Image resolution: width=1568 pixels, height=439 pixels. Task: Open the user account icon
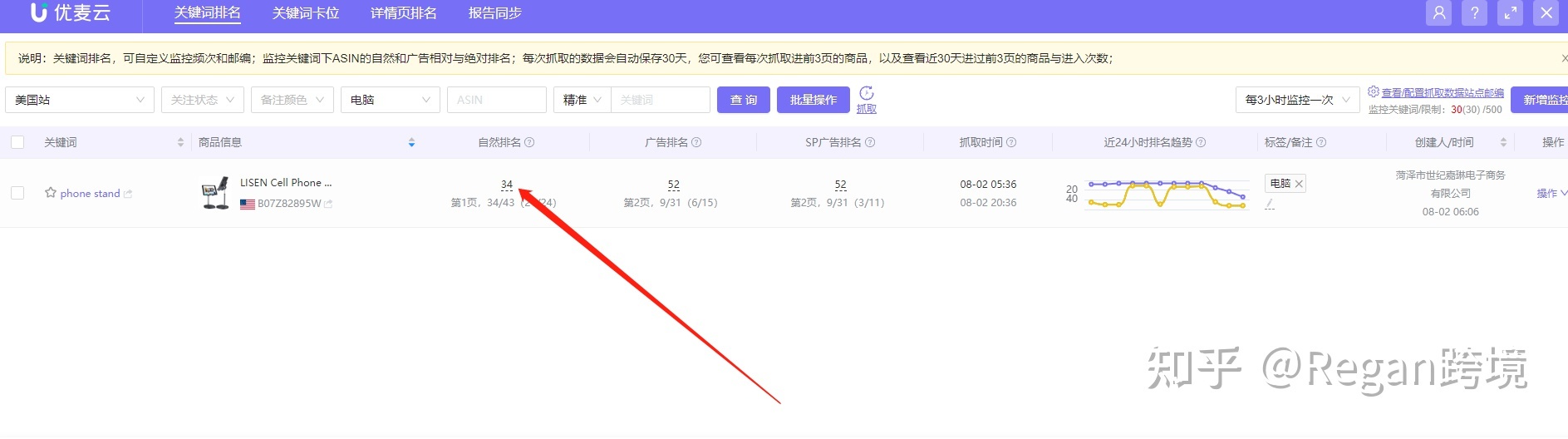click(x=1438, y=13)
